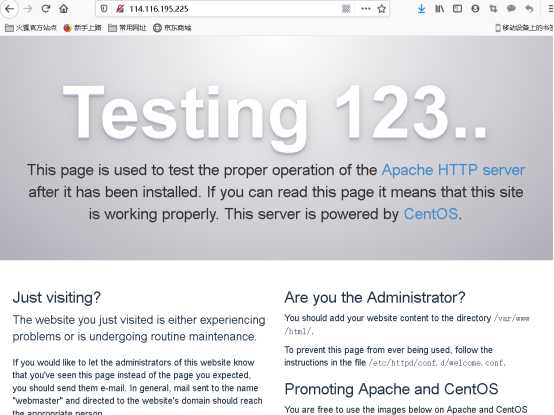This screenshot has height=415, width=554.
Task: Bookmark this page with the star
Action: (x=382, y=9)
